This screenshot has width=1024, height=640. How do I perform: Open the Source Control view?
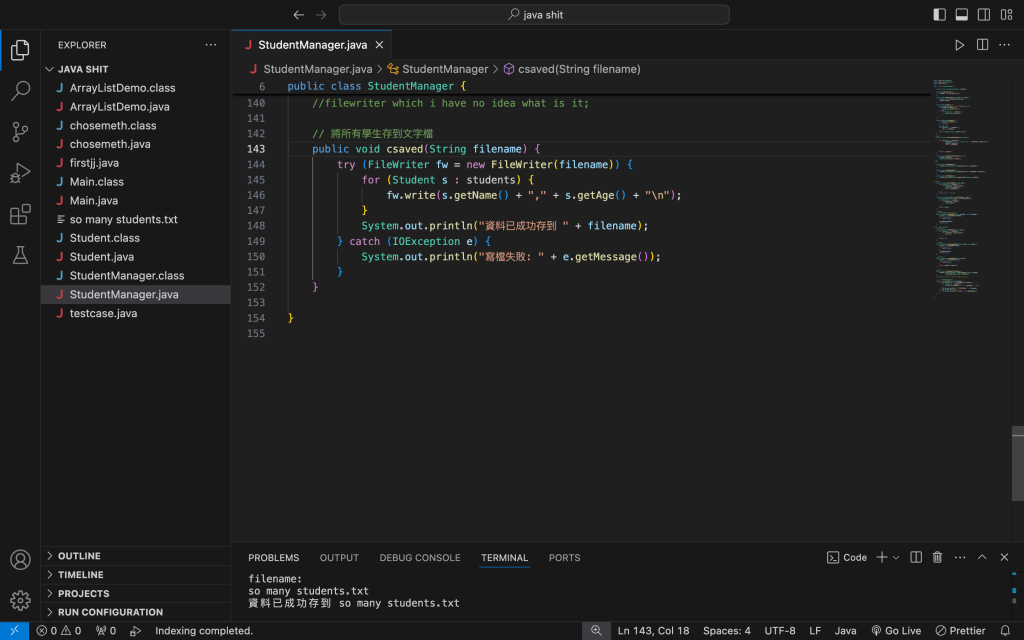pyautogui.click(x=20, y=132)
